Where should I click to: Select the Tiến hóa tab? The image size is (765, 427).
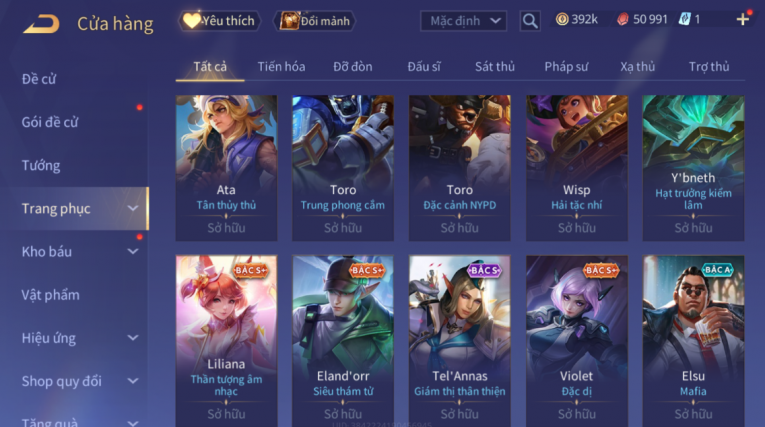(x=282, y=67)
